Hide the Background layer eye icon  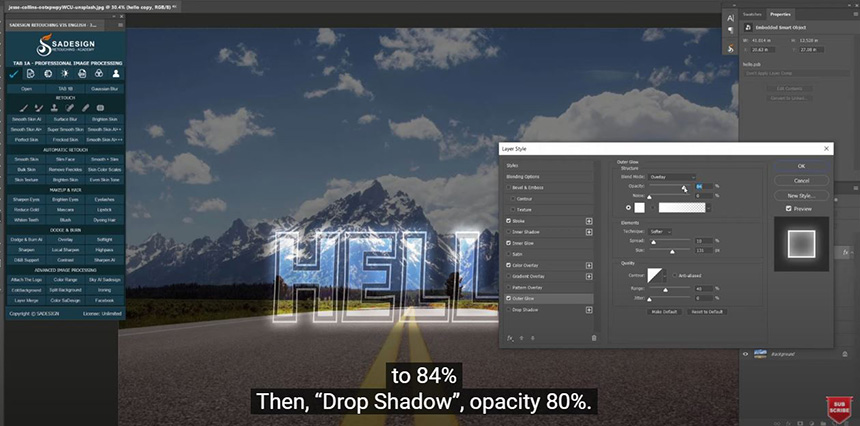(745, 354)
